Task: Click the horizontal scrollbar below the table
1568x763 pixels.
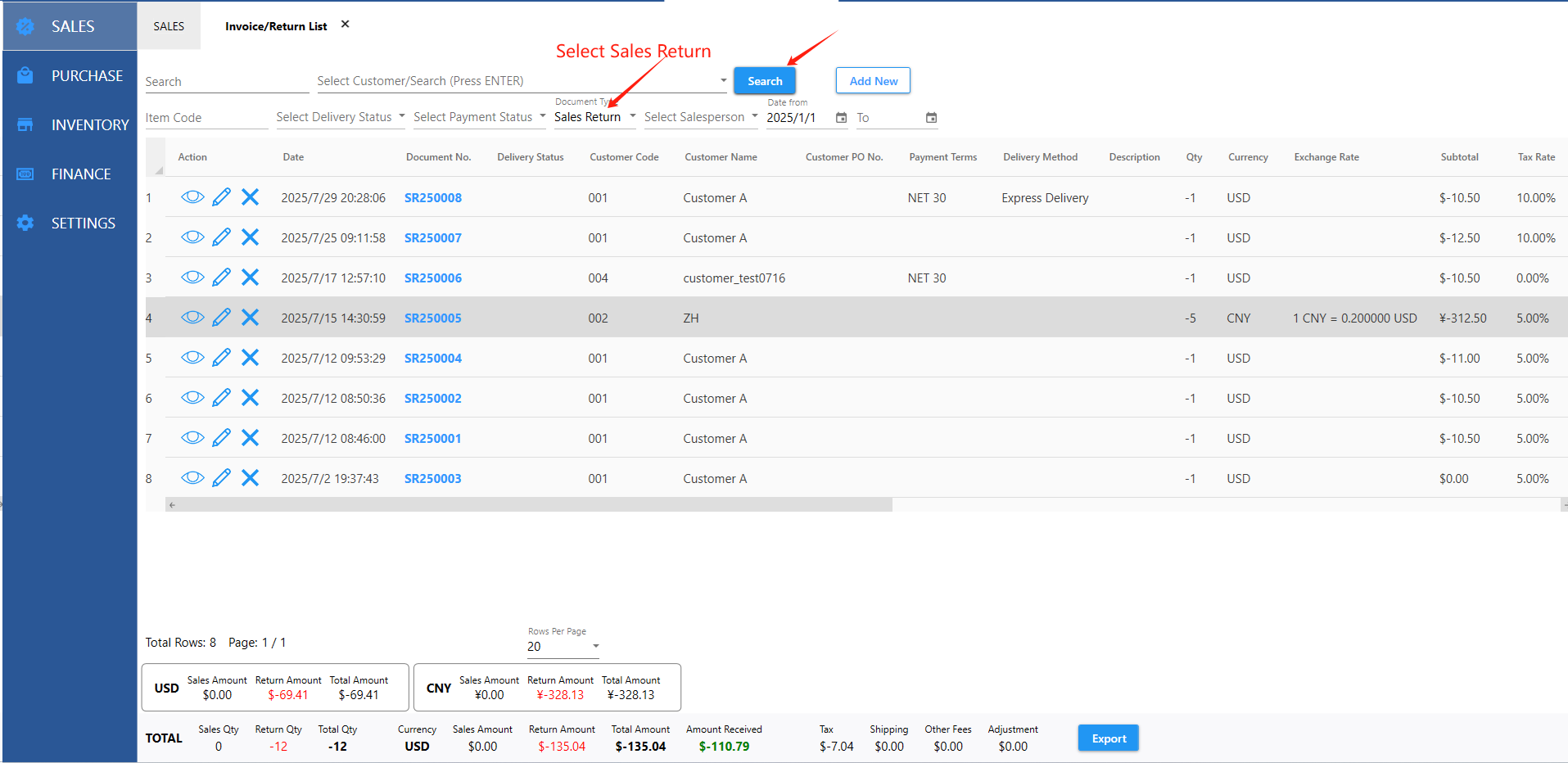Action: click(x=529, y=505)
